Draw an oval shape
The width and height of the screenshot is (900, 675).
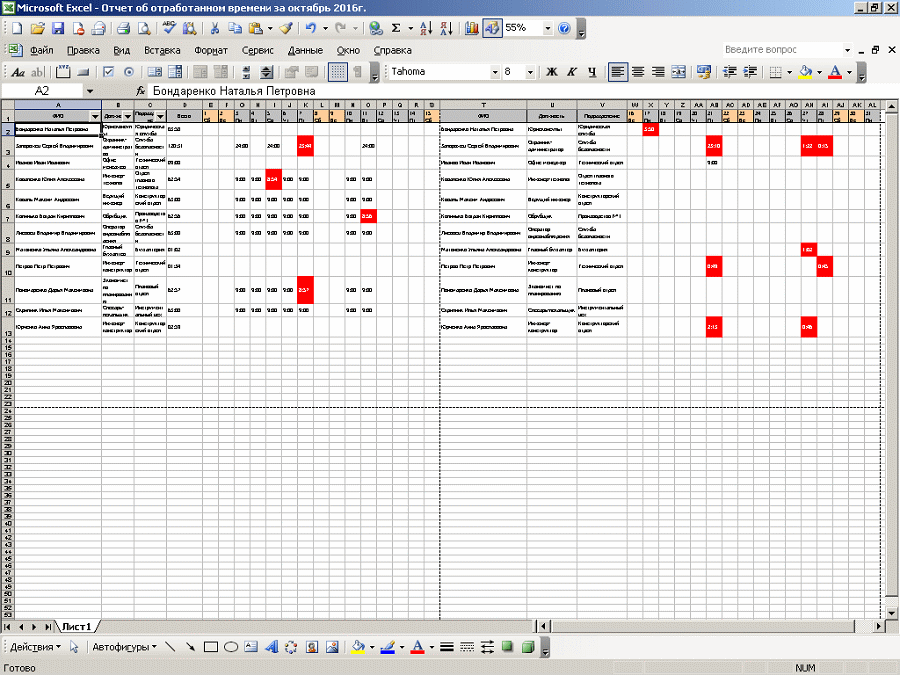231,647
